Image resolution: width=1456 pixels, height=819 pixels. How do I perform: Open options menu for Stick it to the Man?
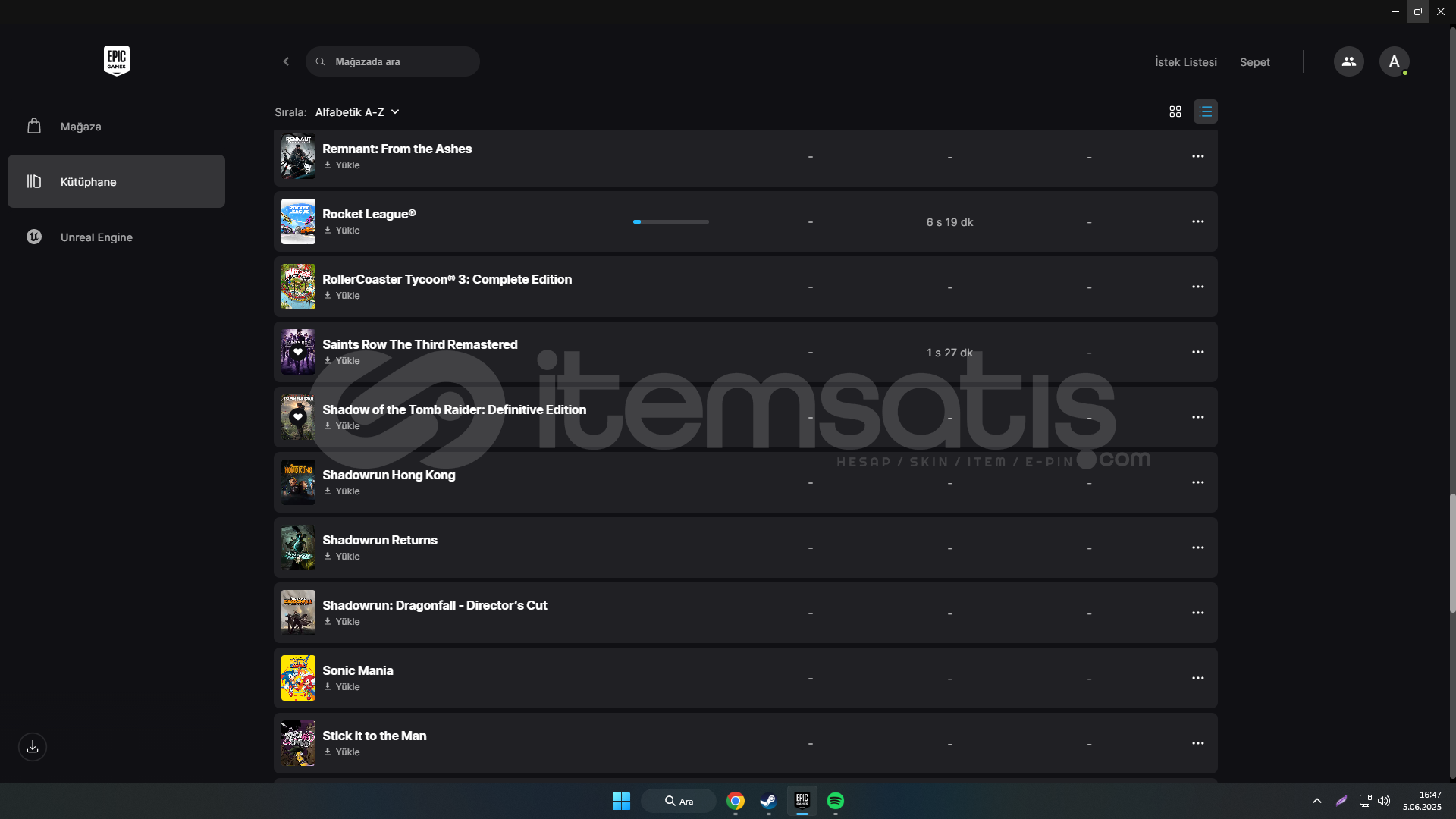coord(1197,743)
